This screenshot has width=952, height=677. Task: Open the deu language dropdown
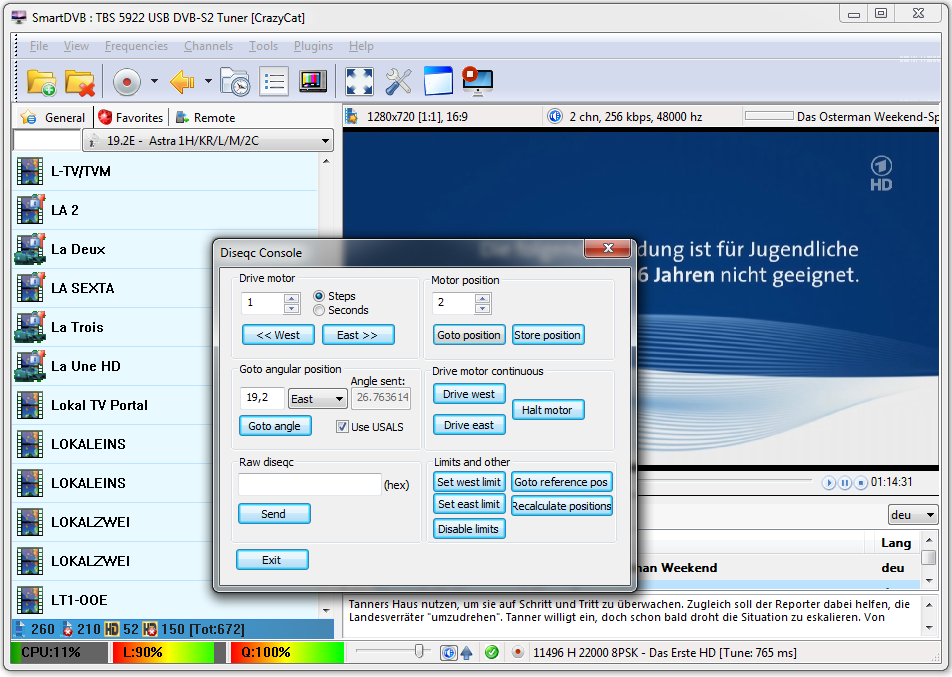point(913,515)
